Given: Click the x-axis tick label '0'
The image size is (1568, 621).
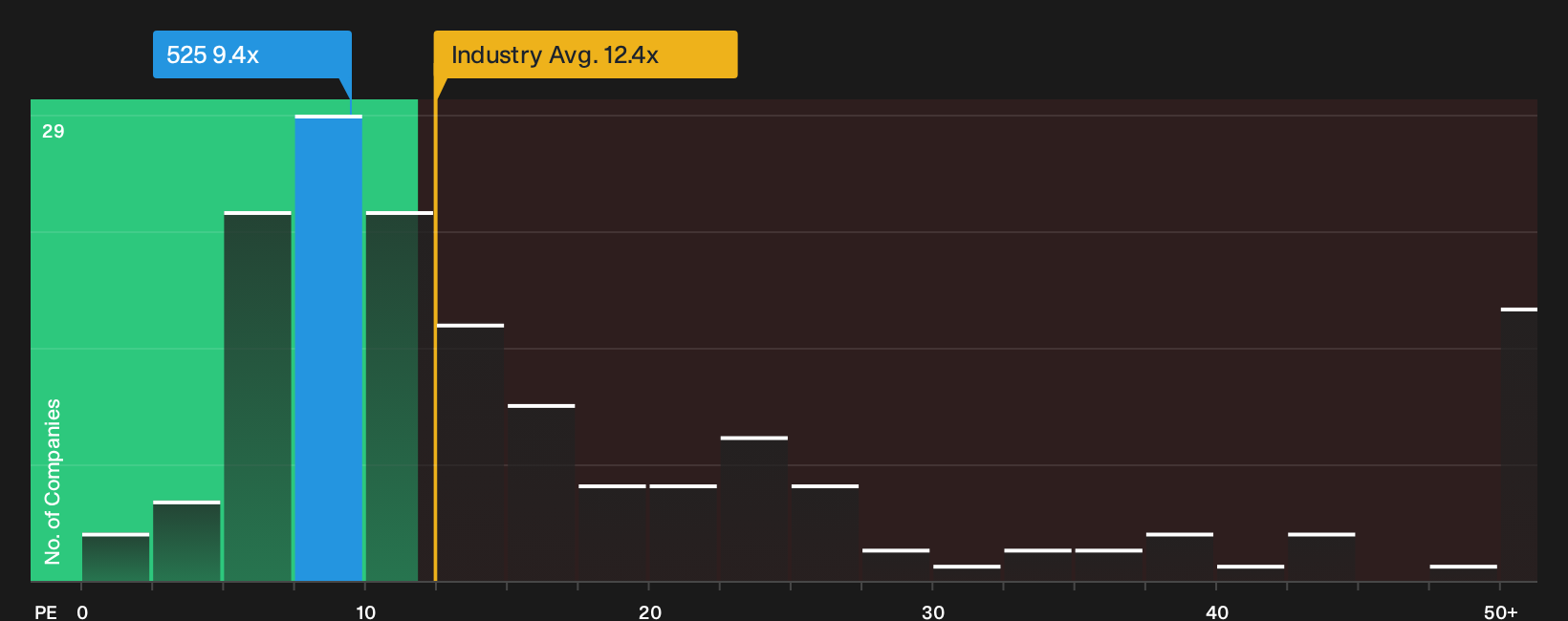Looking at the screenshot, I should tap(82, 612).
